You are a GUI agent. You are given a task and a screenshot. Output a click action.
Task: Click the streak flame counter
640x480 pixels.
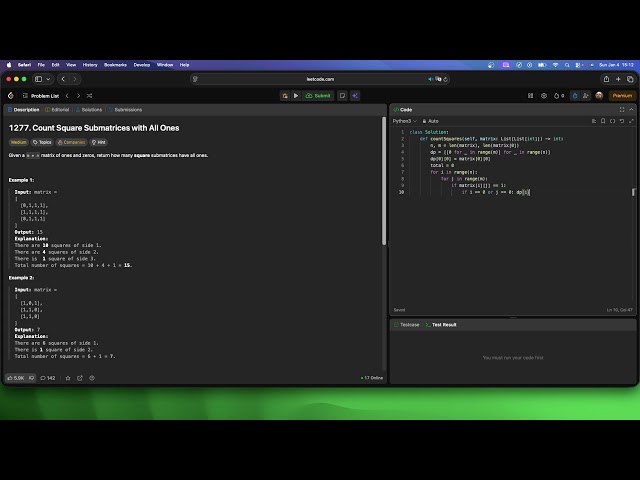(559, 96)
